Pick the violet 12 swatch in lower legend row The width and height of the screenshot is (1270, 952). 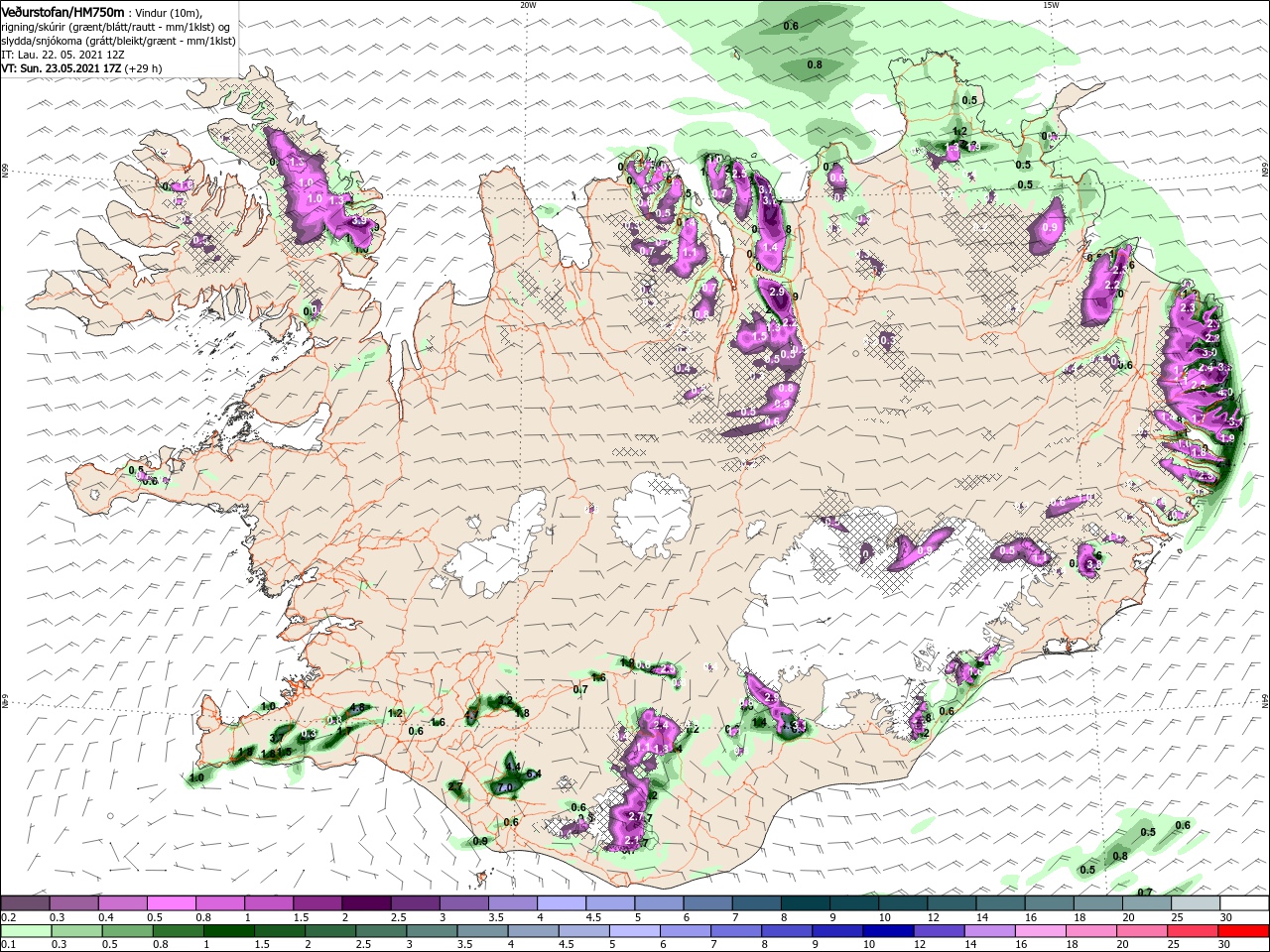(940, 930)
